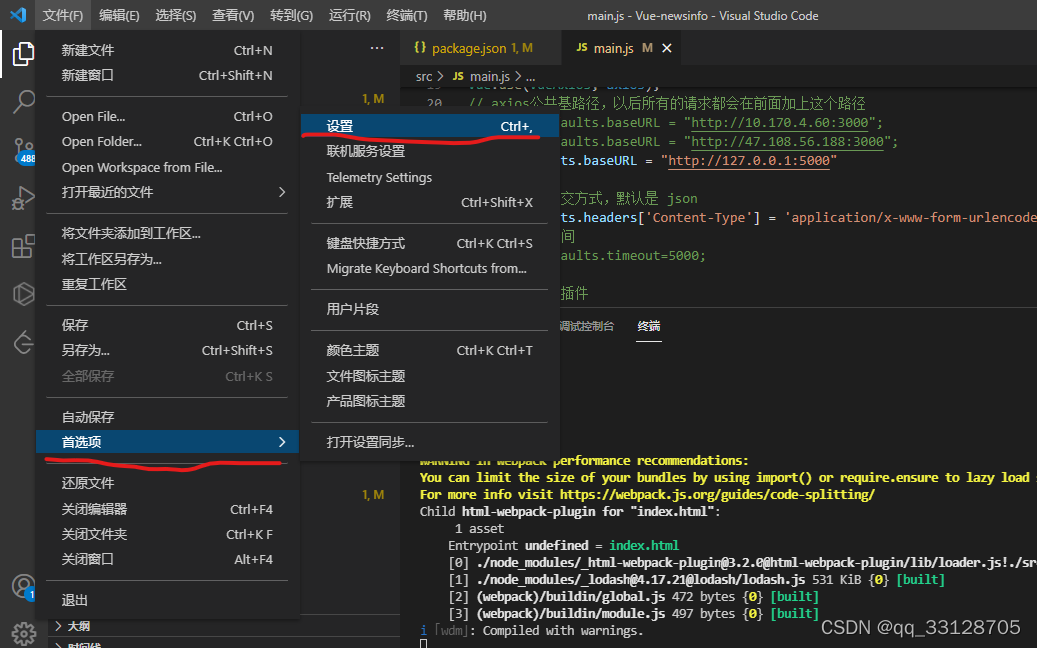This screenshot has width=1037, height=648.
Task: Open the sidebar more actions ellipsis
Action: pyautogui.click(x=377, y=48)
